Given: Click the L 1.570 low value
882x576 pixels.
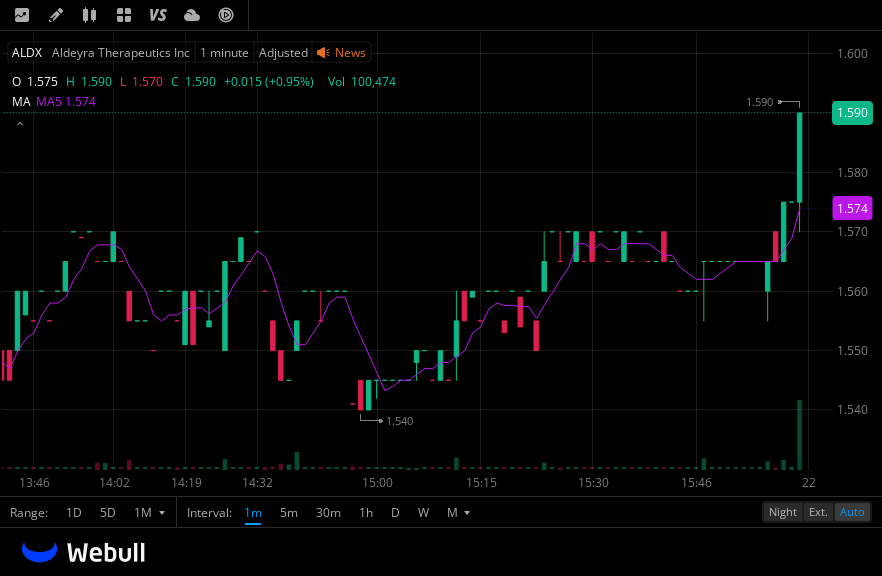Looking at the screenshot, I should click(x=141, y=82).
